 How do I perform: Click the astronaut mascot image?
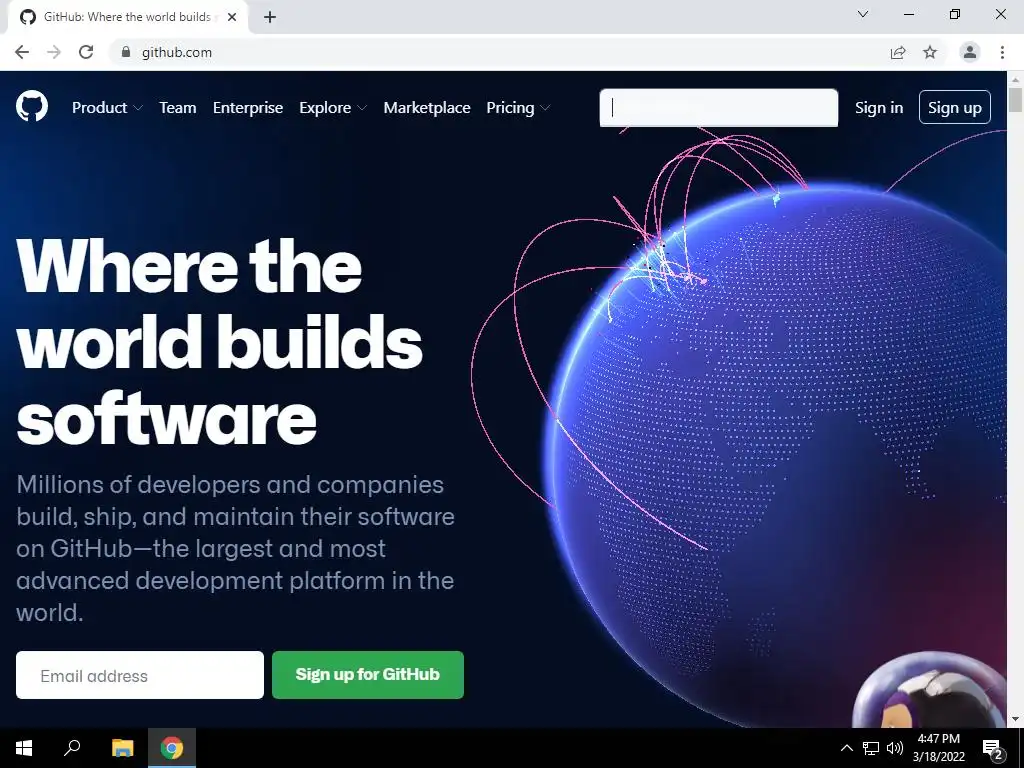[x=930, y=692]
